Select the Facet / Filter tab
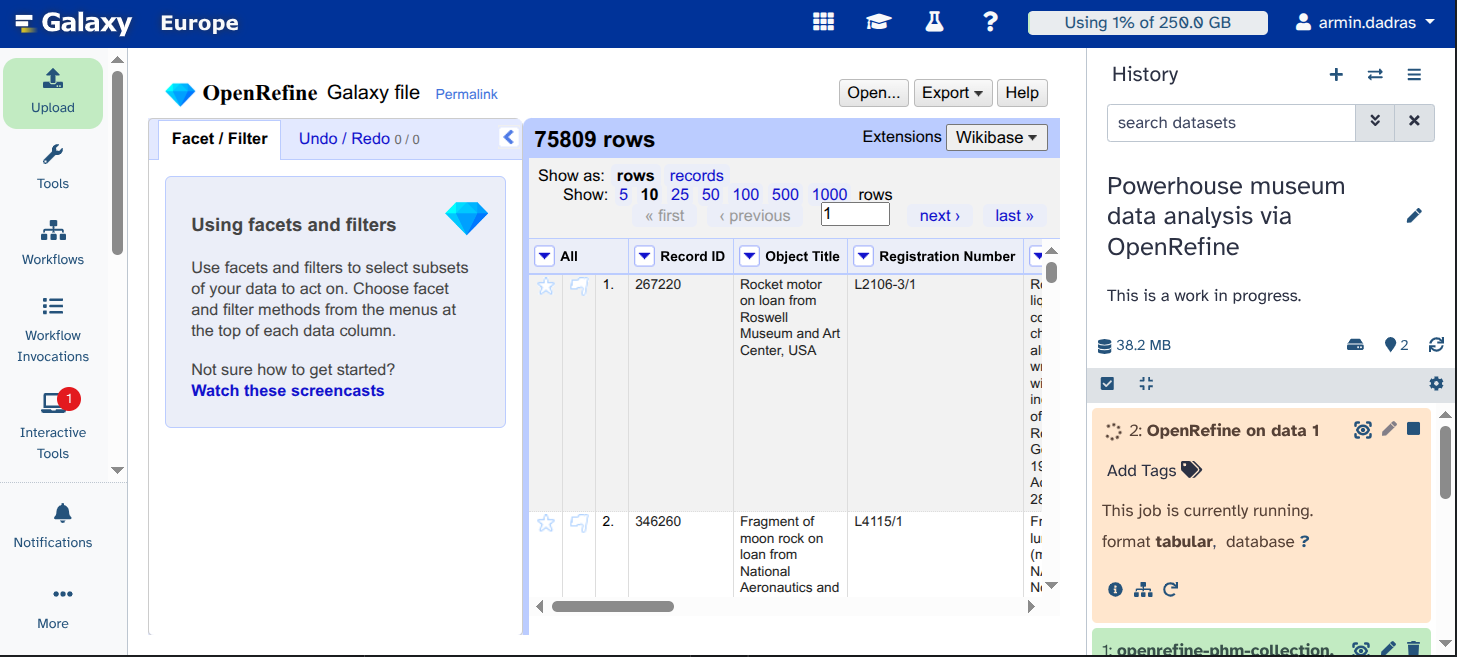The width and height of the screenshot is (1457, 657). (219, 139)
